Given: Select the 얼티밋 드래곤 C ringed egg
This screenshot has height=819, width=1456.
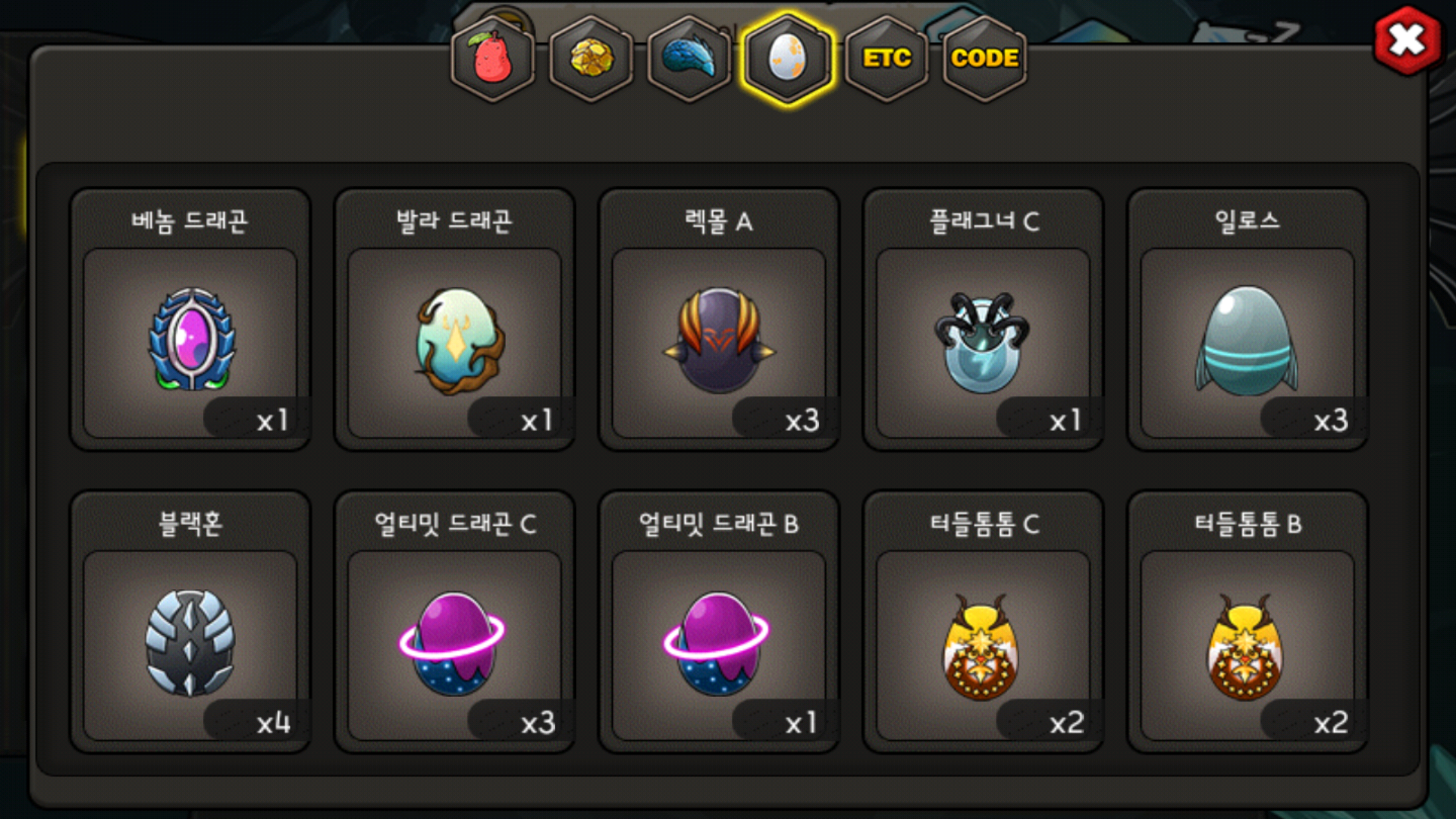Looking at the screenshot, I should (x=453, y=643).
